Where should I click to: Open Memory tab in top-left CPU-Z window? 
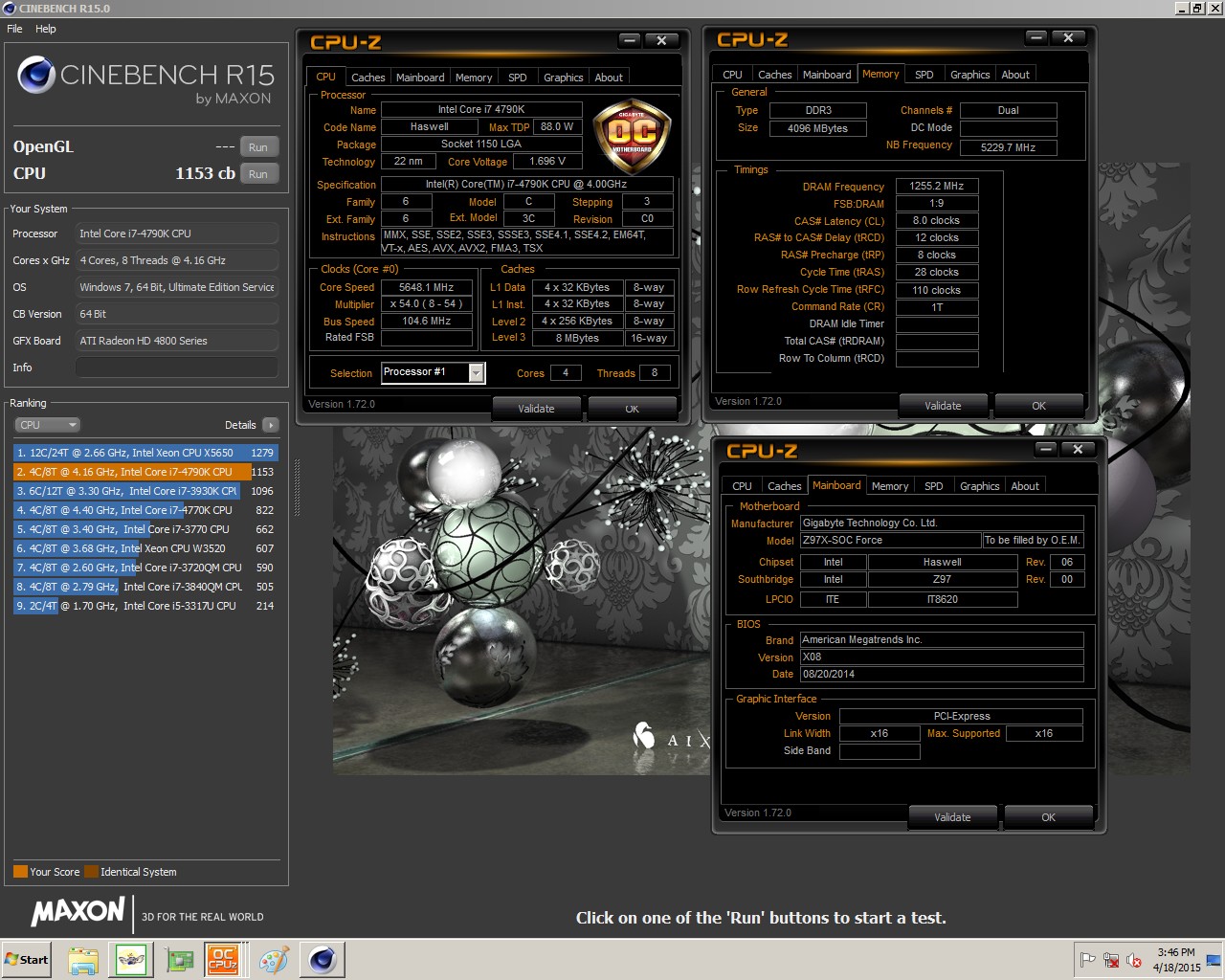[x=474, y=78]
